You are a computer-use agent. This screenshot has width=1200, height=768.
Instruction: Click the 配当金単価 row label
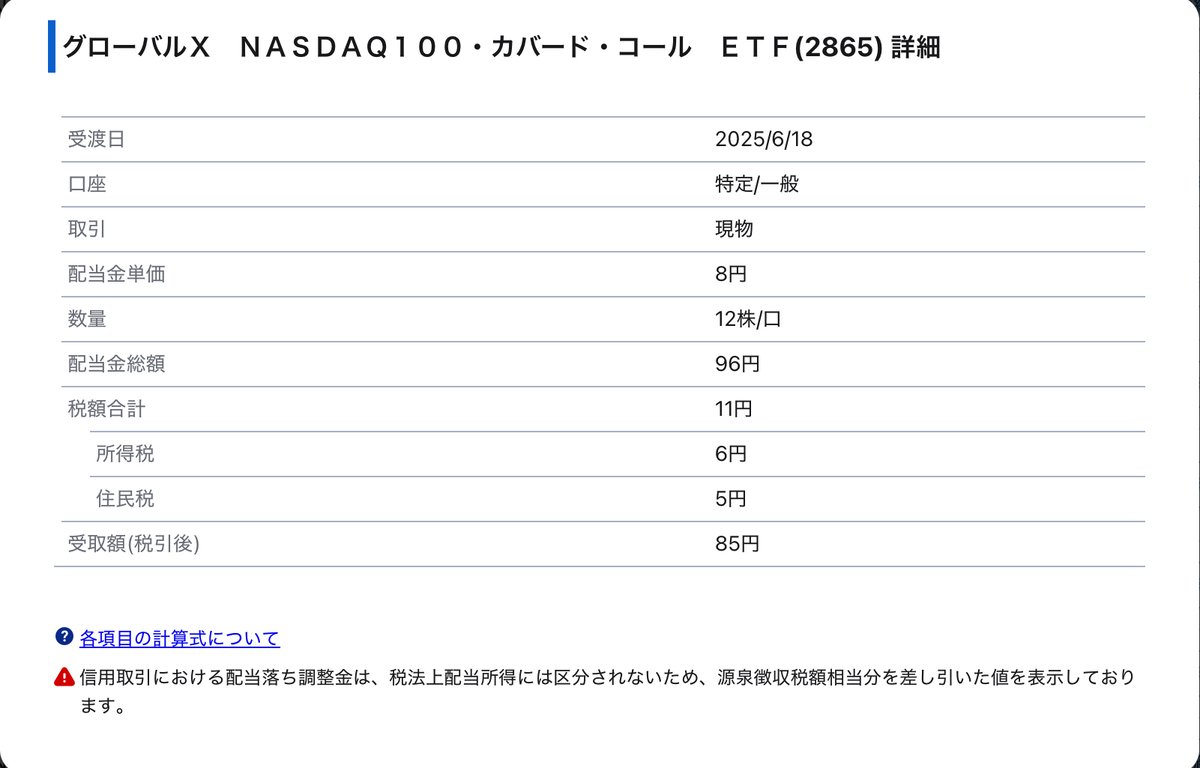pyautogui.click(x=116, y=274)
